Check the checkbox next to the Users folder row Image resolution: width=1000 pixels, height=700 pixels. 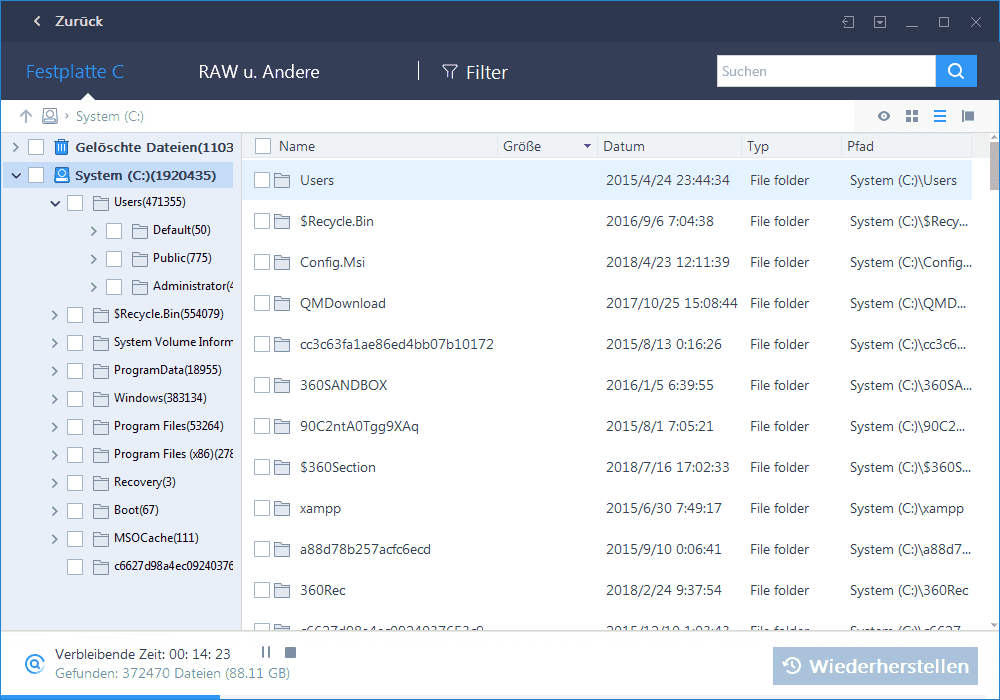click(x=261, y=180)
